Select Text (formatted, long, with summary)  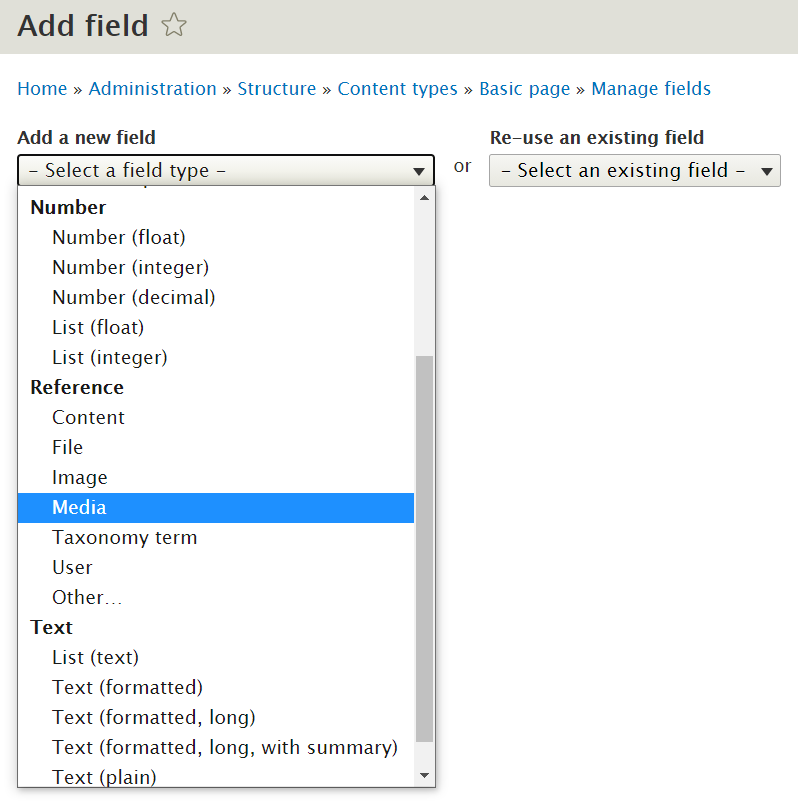[225, 747]
